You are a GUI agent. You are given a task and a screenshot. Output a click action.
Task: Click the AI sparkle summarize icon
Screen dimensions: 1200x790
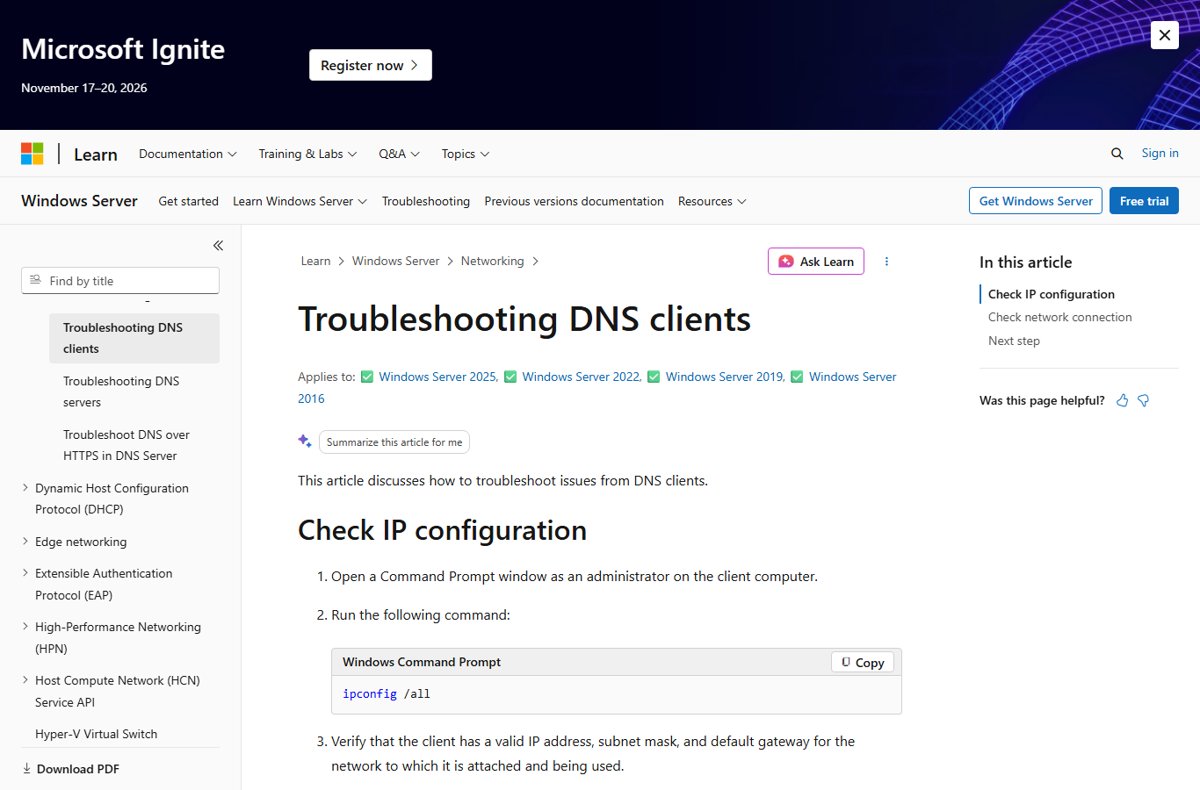tap(305, 441)
